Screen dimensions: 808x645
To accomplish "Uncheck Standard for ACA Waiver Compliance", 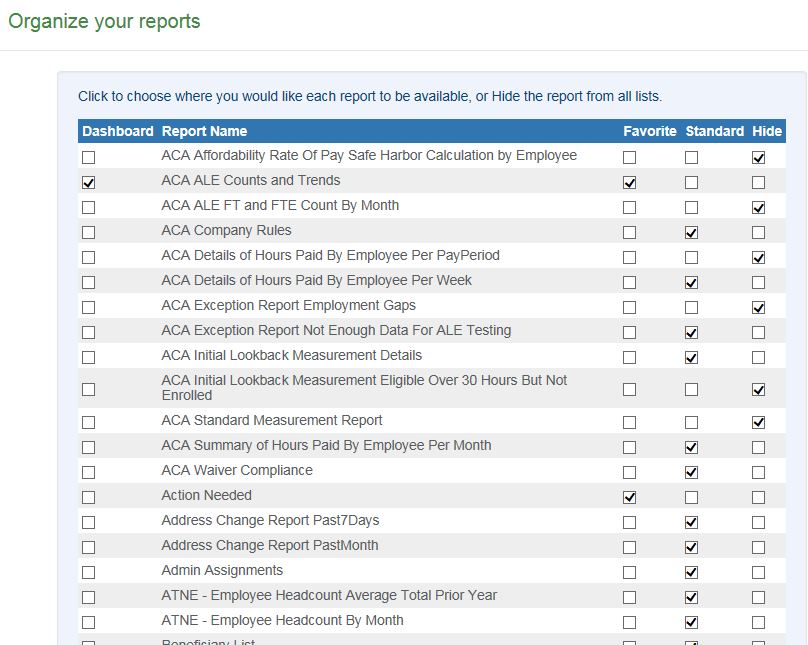I will [x=691, y=472].
